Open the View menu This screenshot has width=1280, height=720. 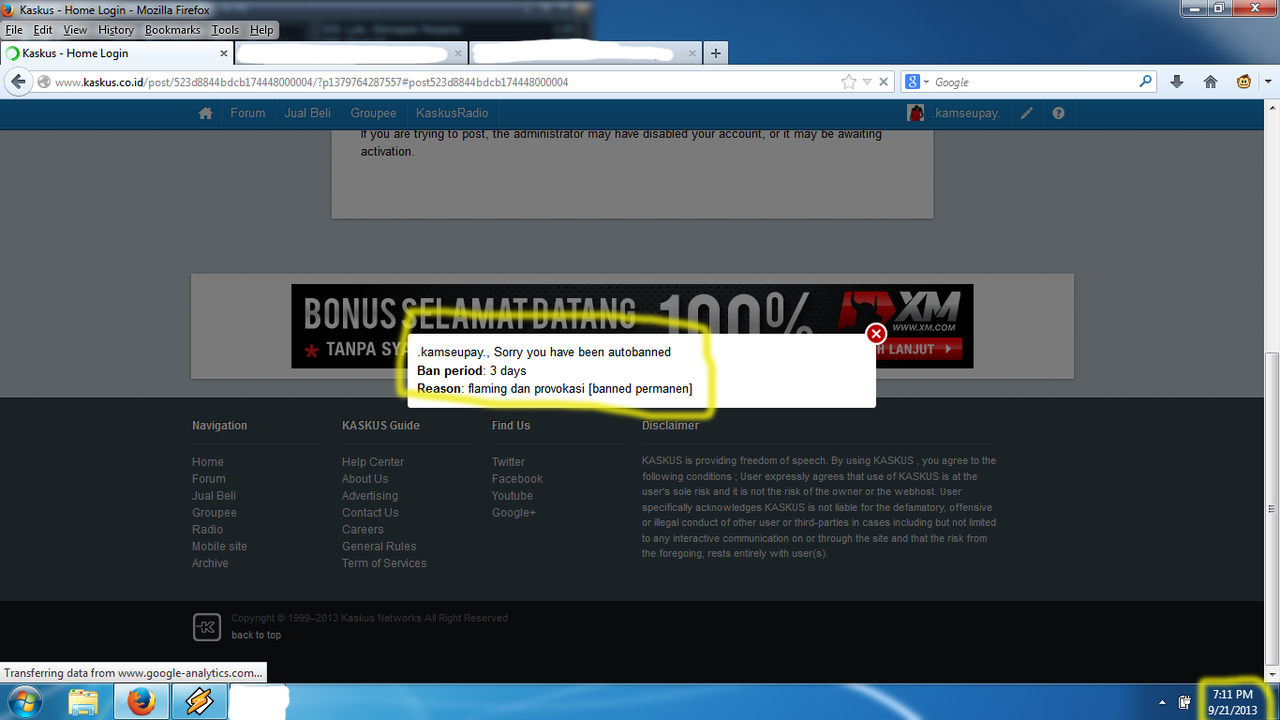[75, 30]
